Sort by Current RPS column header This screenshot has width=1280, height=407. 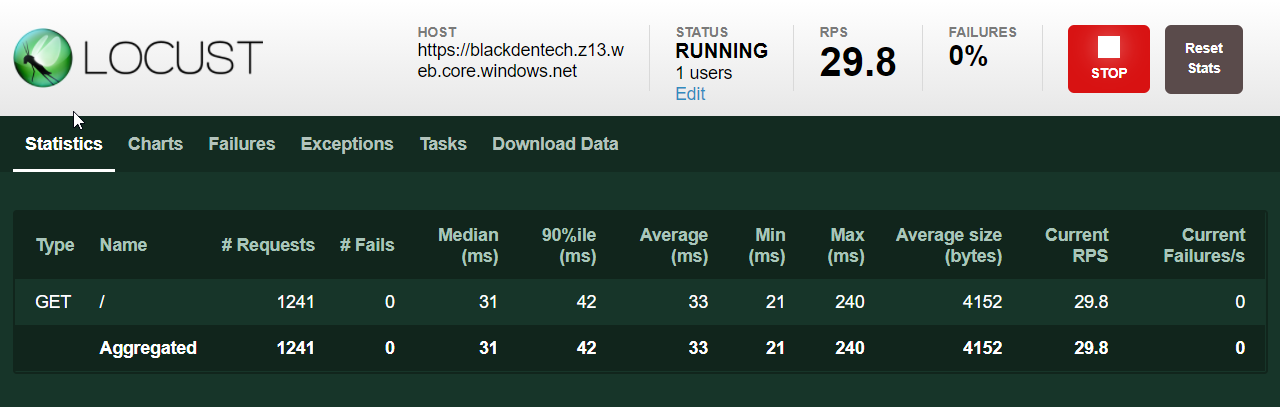tap(1077, 246)
